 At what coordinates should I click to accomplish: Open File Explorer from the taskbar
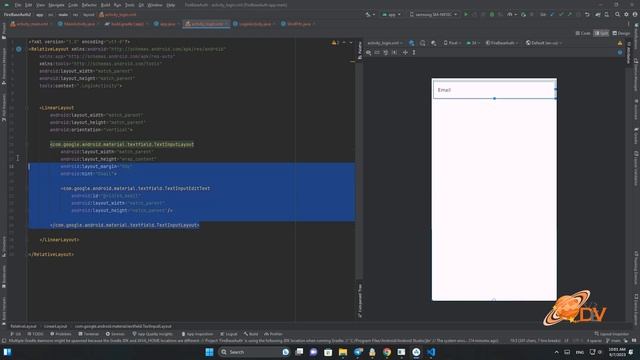coord(343,352)
